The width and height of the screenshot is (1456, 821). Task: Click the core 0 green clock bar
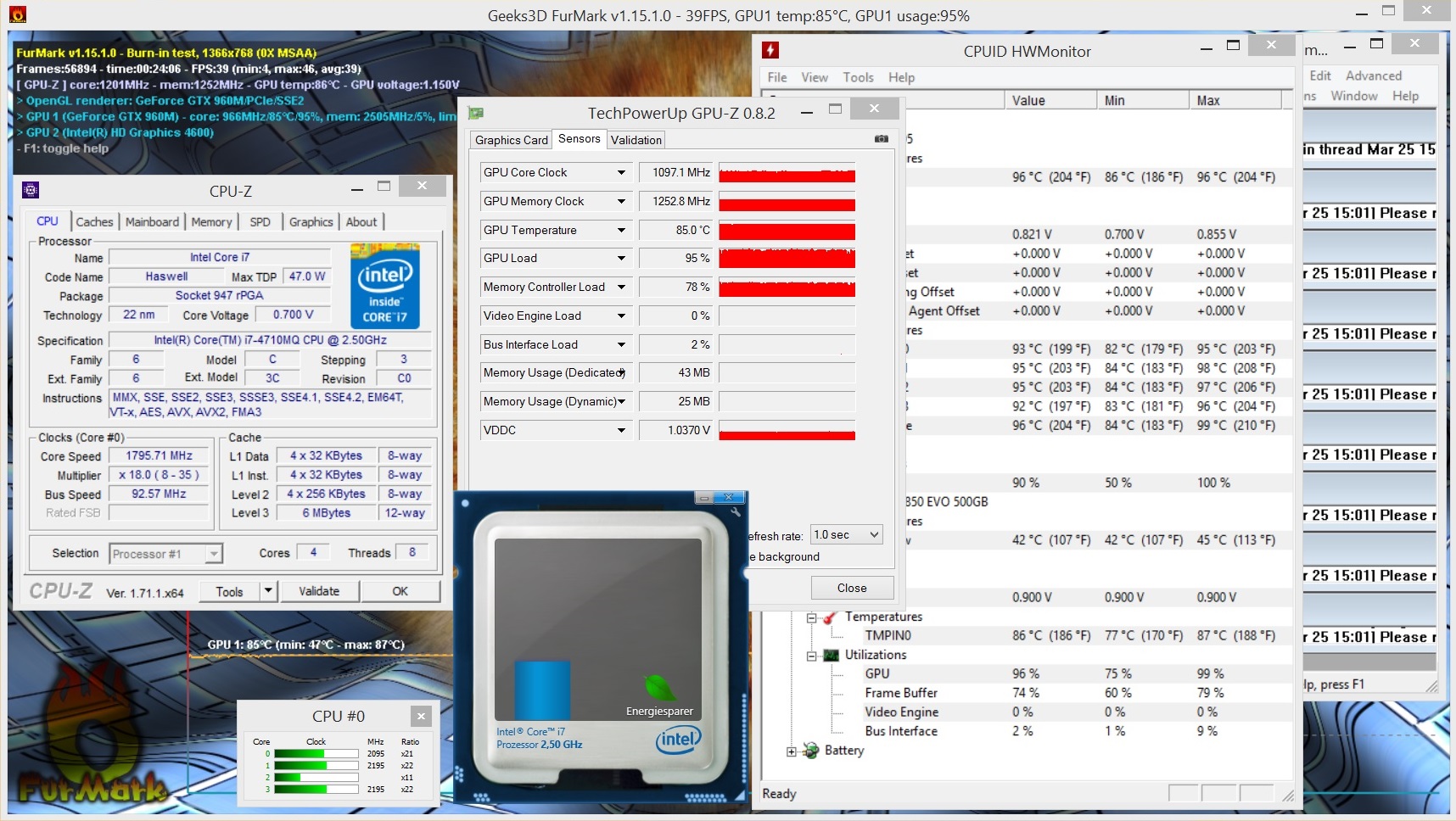(x=316, y=754)
